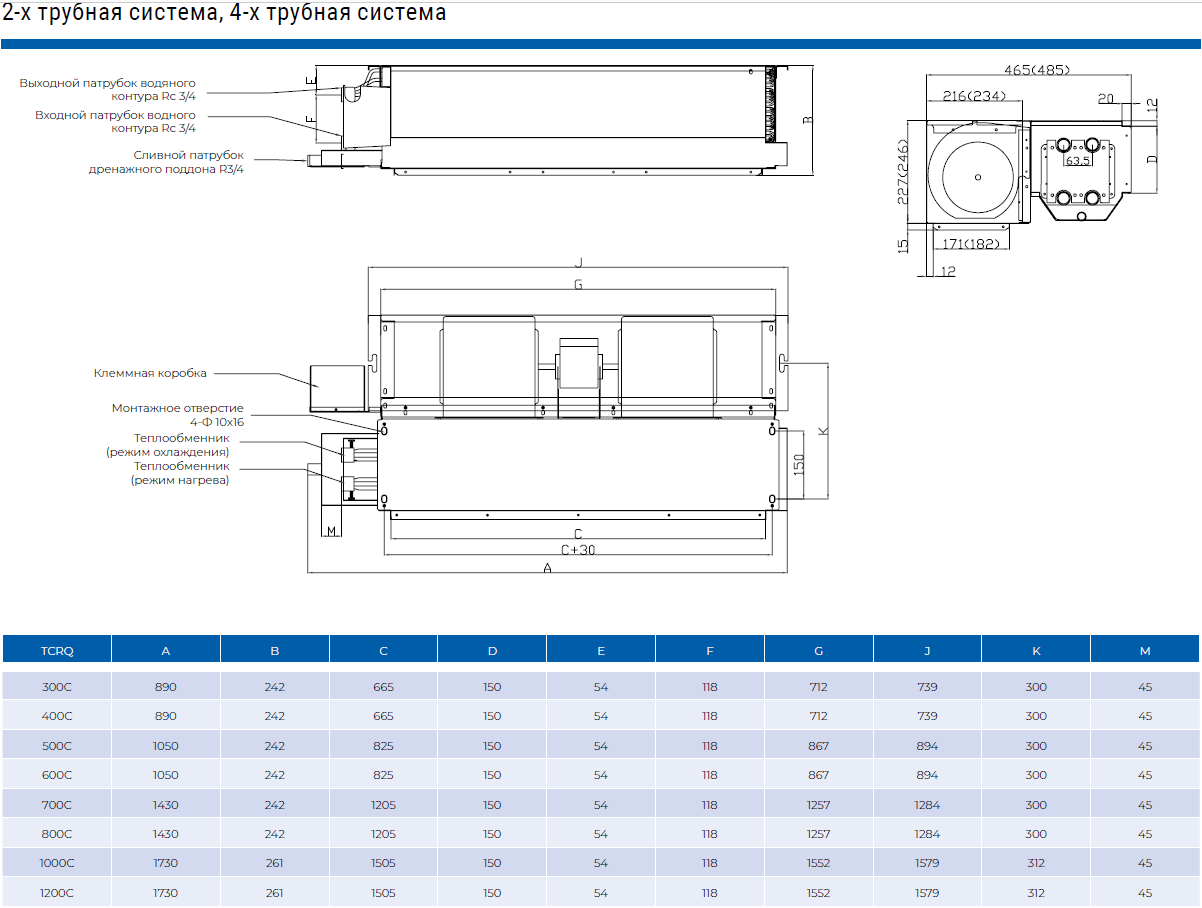This screenshot has height=908, width=1202.
Task: Click the C+30 dimension label
Action: (576, 549)
